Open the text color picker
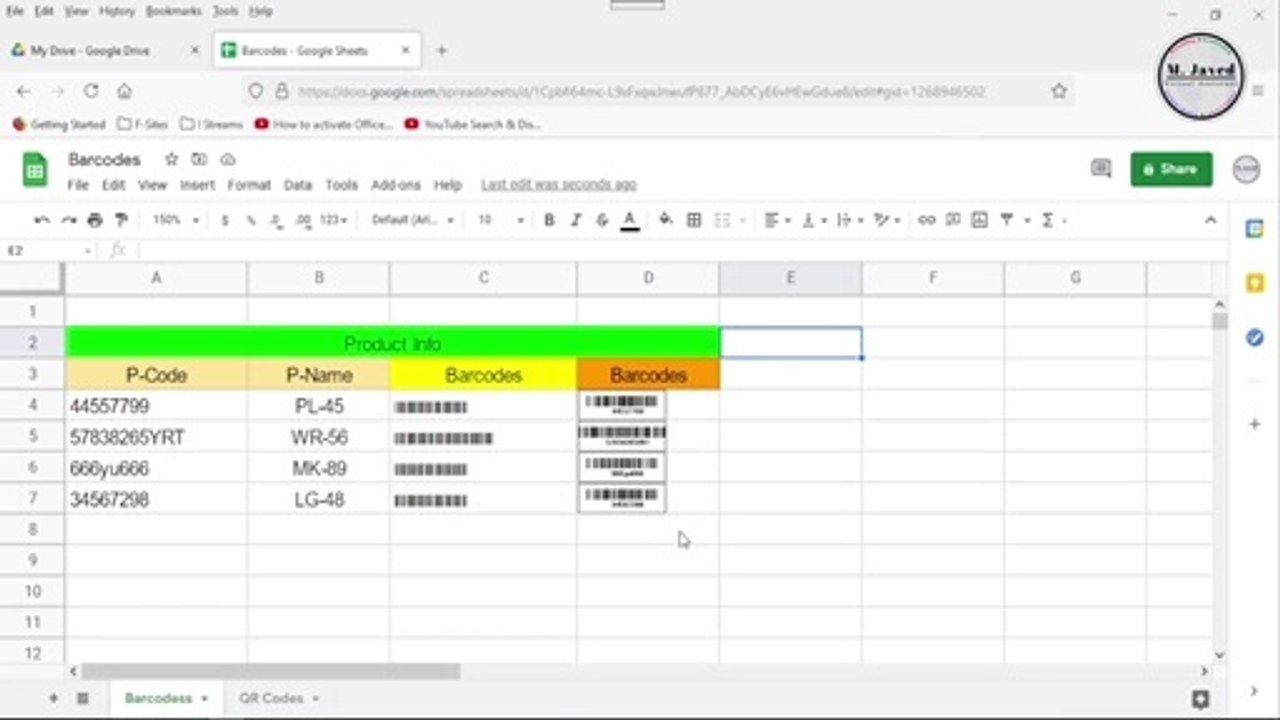 pyautogui.click(x=630, y=221)
